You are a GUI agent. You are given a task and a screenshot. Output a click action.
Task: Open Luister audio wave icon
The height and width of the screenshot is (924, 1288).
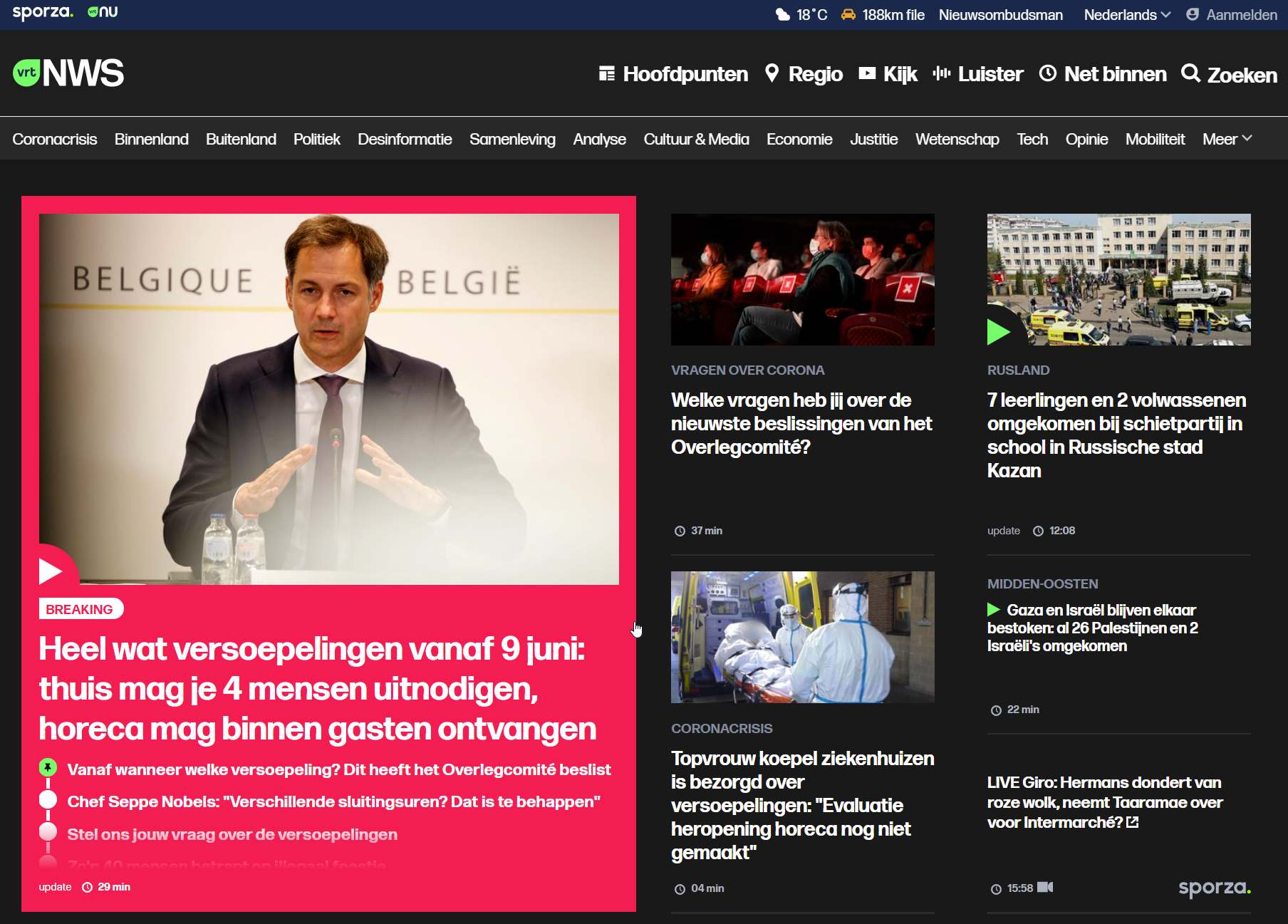(x=942, y=73)
